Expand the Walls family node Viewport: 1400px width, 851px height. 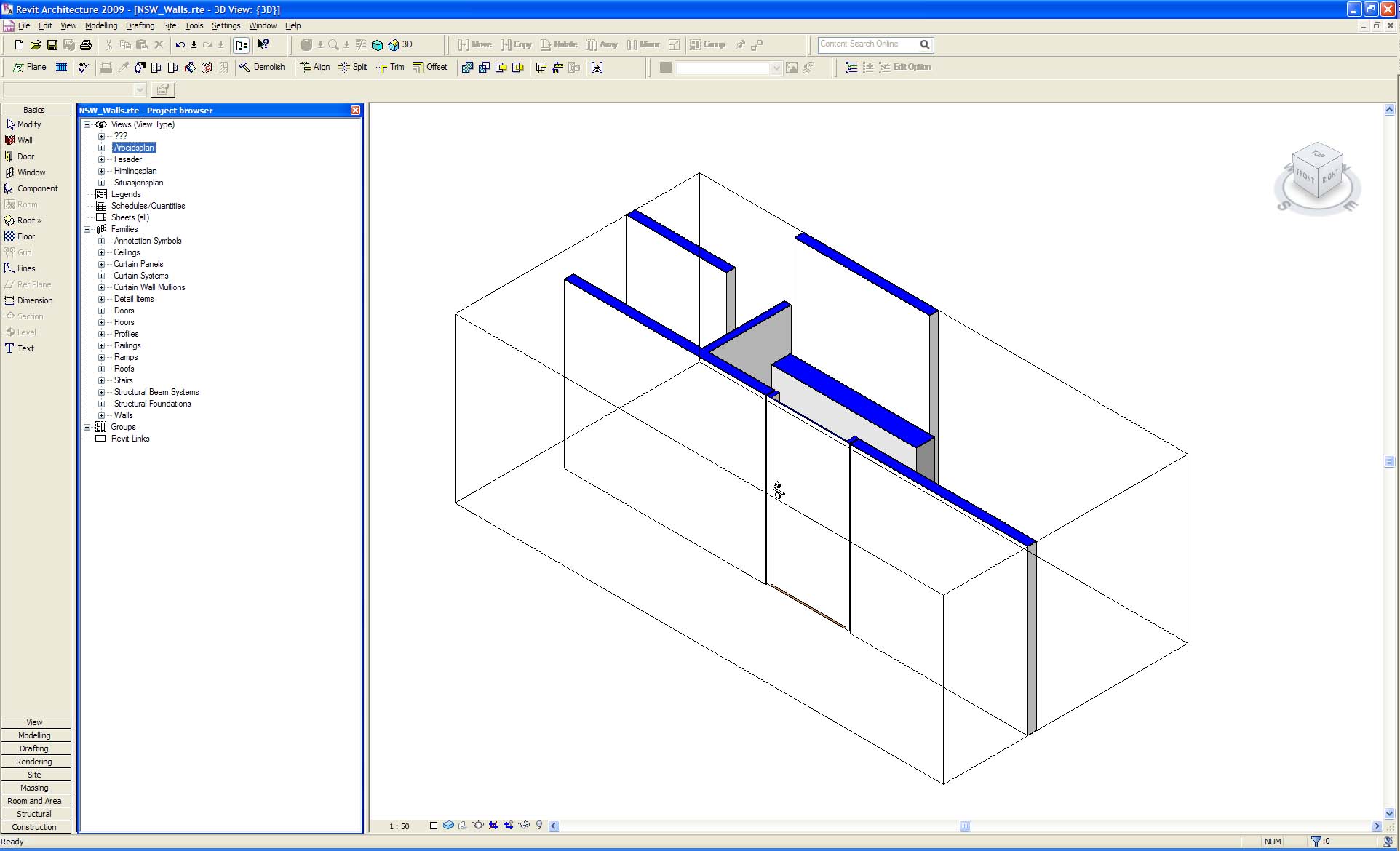(102, 415)
